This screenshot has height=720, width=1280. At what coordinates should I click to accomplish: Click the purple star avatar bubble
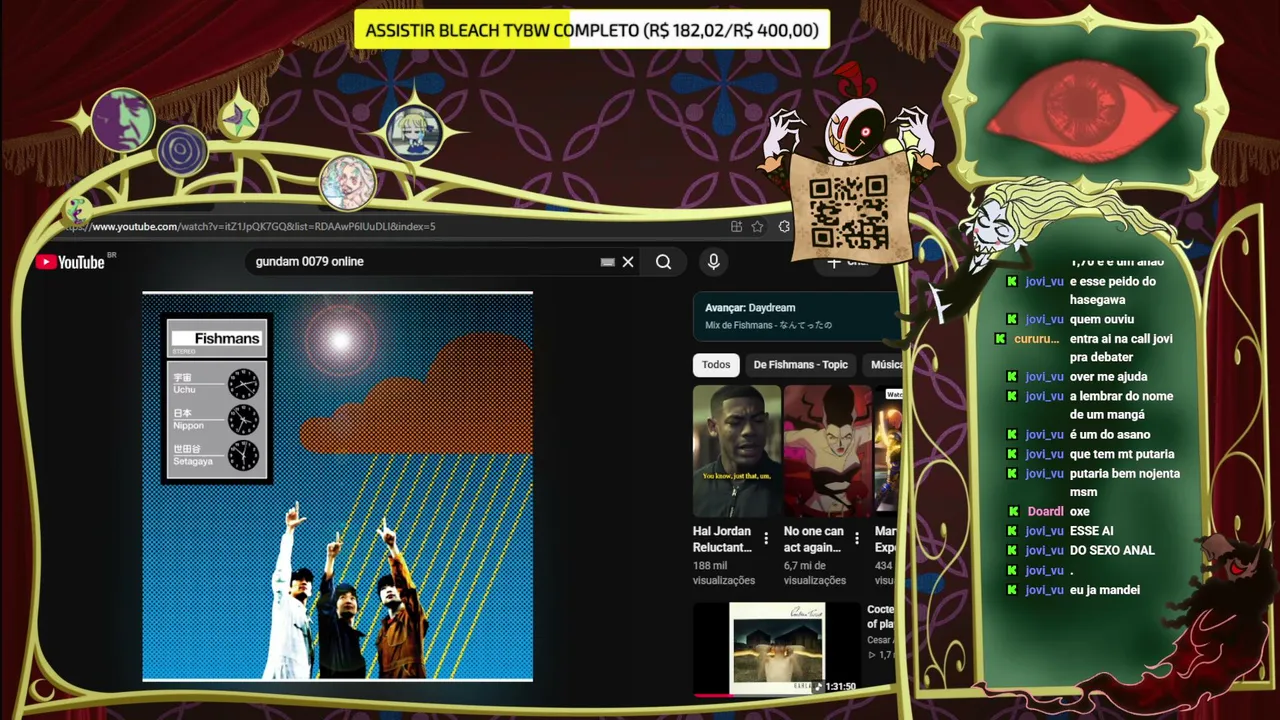pyautogui.click(x=238, y=120)
